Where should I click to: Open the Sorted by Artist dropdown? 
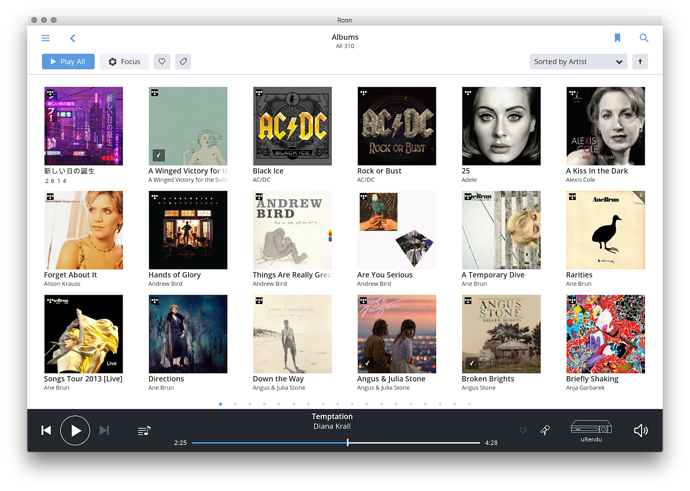(578, 62)
